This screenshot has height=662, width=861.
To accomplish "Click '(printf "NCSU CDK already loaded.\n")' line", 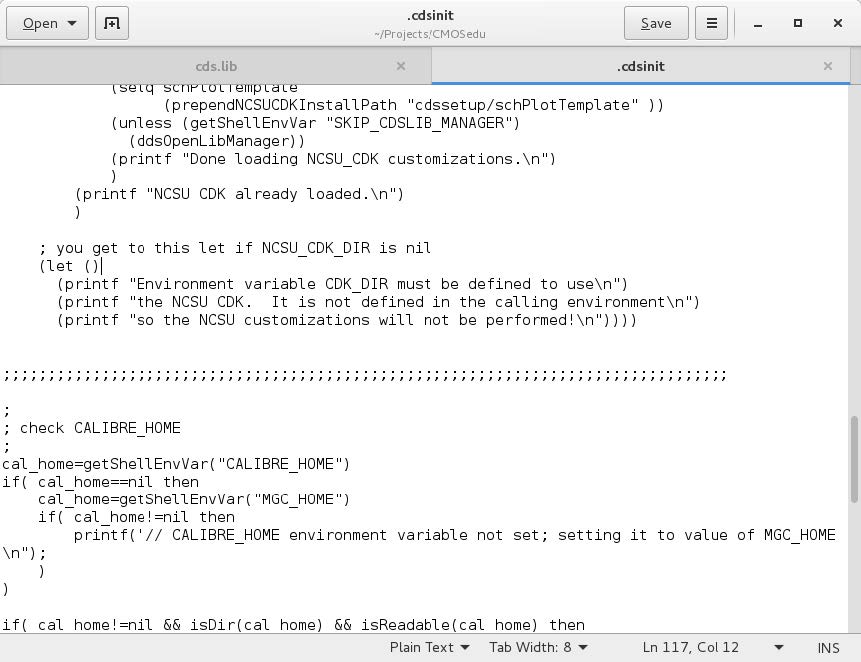I will pyautogui.click(x=239, y=194).
